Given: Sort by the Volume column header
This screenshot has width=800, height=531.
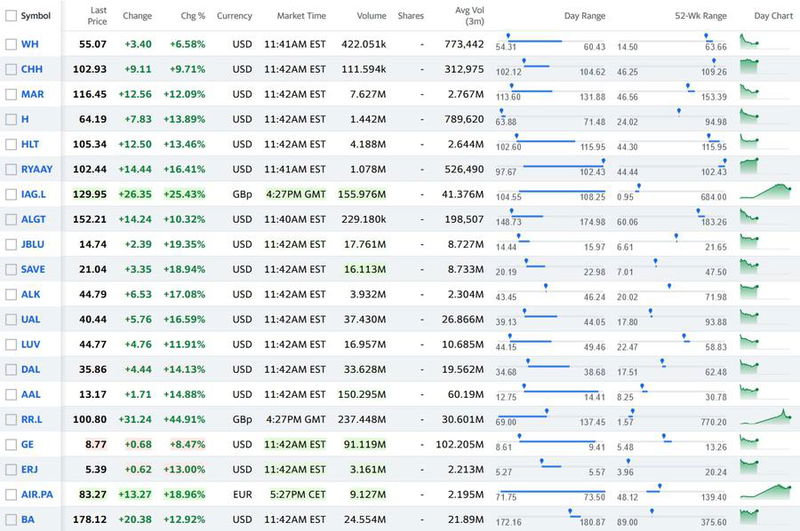Looking at the screenshot, I should (371, 16).
